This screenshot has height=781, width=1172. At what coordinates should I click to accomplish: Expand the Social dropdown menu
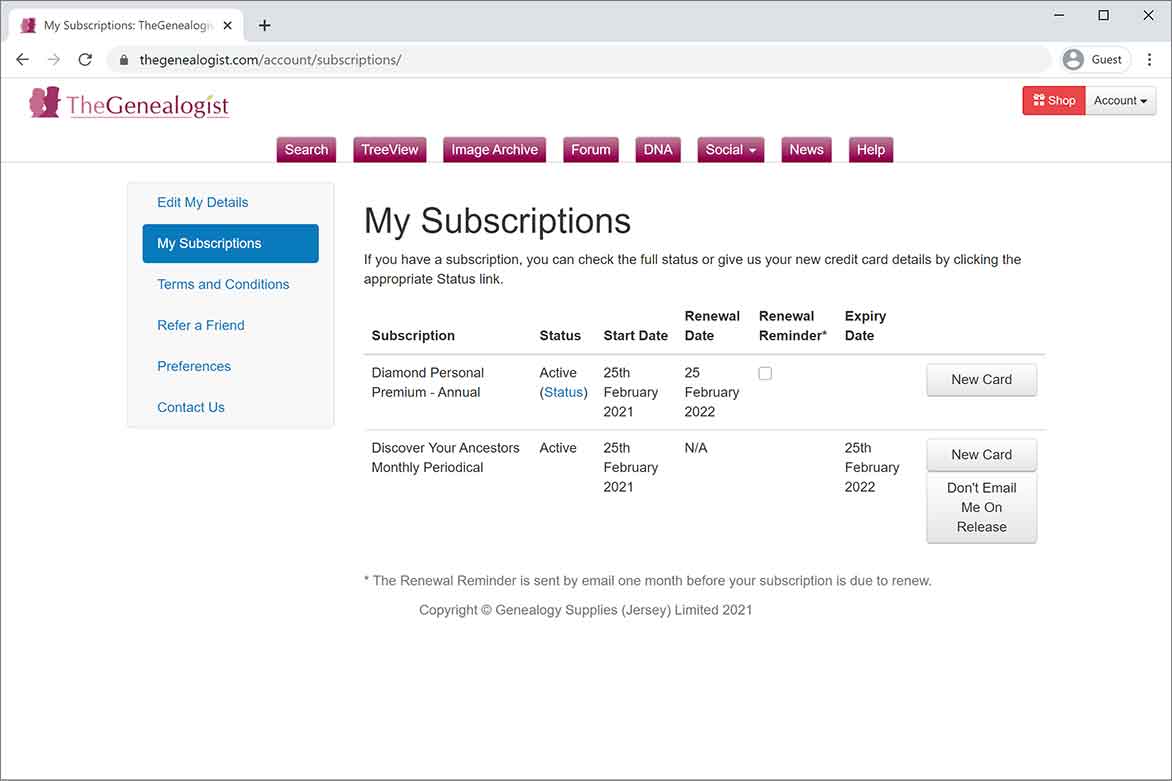730,149
